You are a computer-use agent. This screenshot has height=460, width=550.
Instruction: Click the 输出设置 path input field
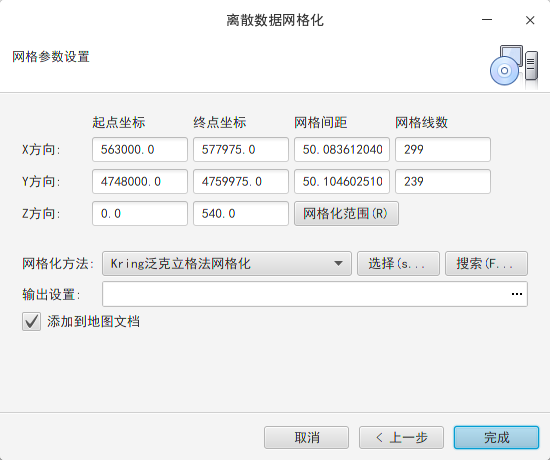click(x=305, y=294)
